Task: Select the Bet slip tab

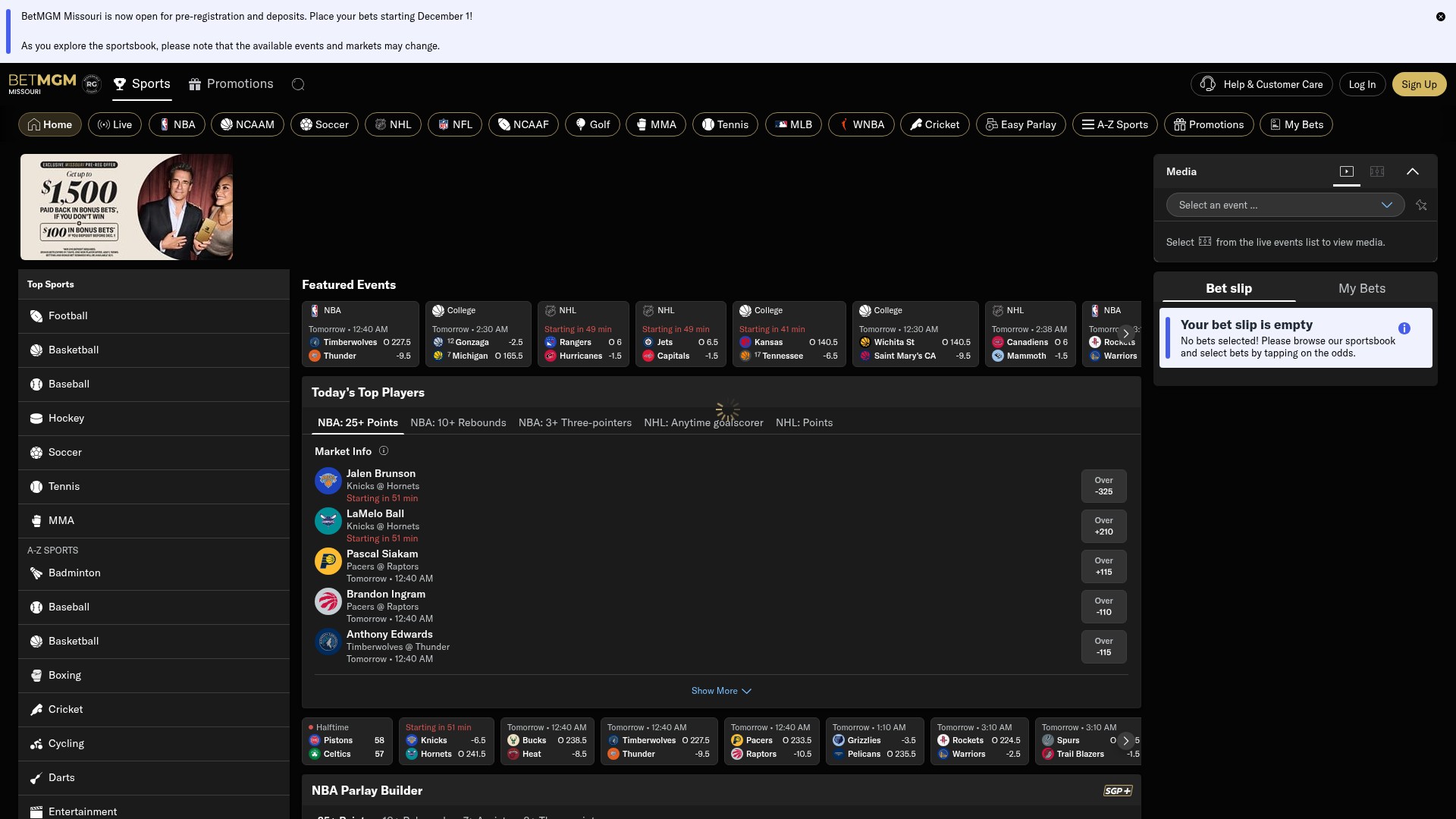Action: [1228, 289]
